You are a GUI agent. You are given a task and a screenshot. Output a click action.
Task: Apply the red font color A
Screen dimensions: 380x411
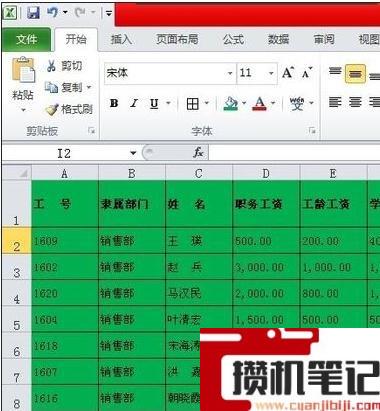[x=260, y=104]
